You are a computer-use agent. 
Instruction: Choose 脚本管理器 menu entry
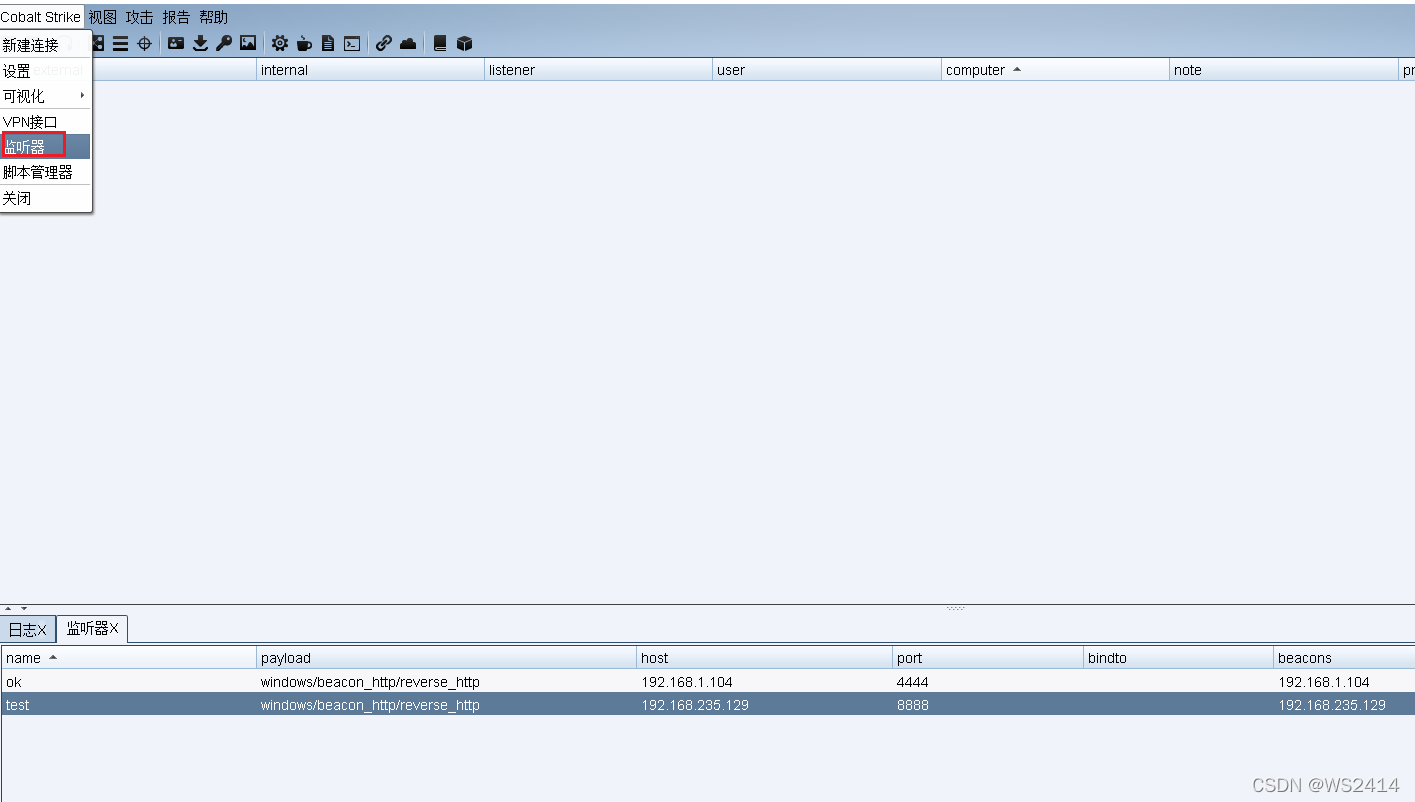pyautogui.click(x=46, y=172)
